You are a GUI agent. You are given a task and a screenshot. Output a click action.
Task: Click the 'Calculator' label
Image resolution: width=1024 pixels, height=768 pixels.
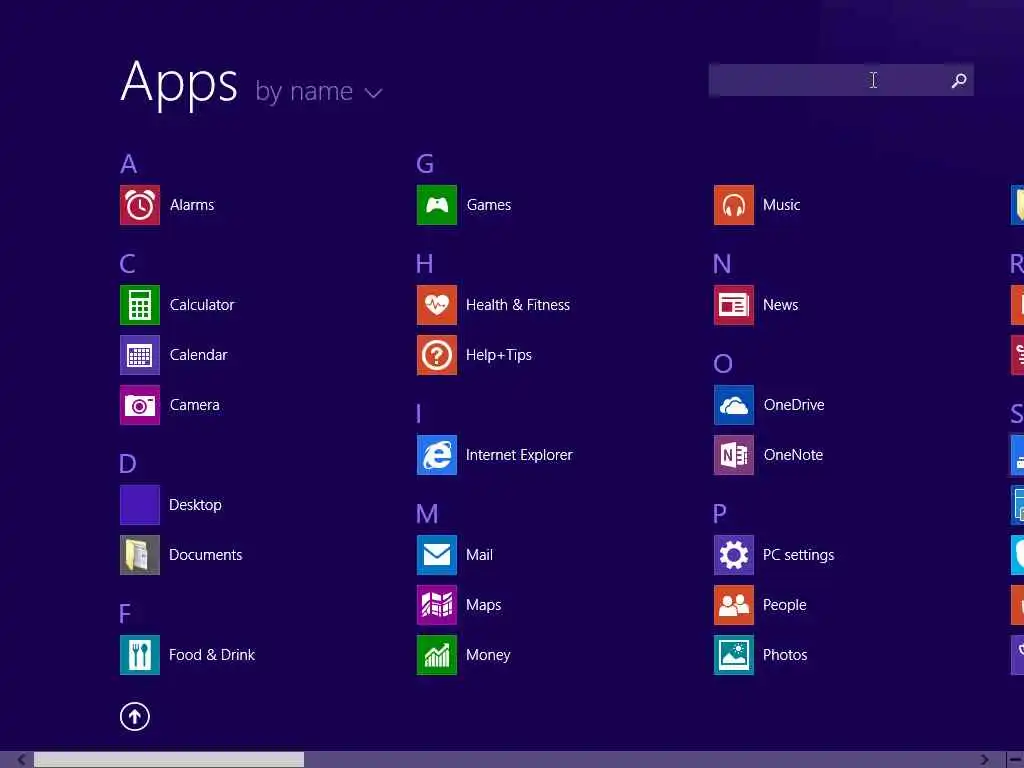click(202, 305)
